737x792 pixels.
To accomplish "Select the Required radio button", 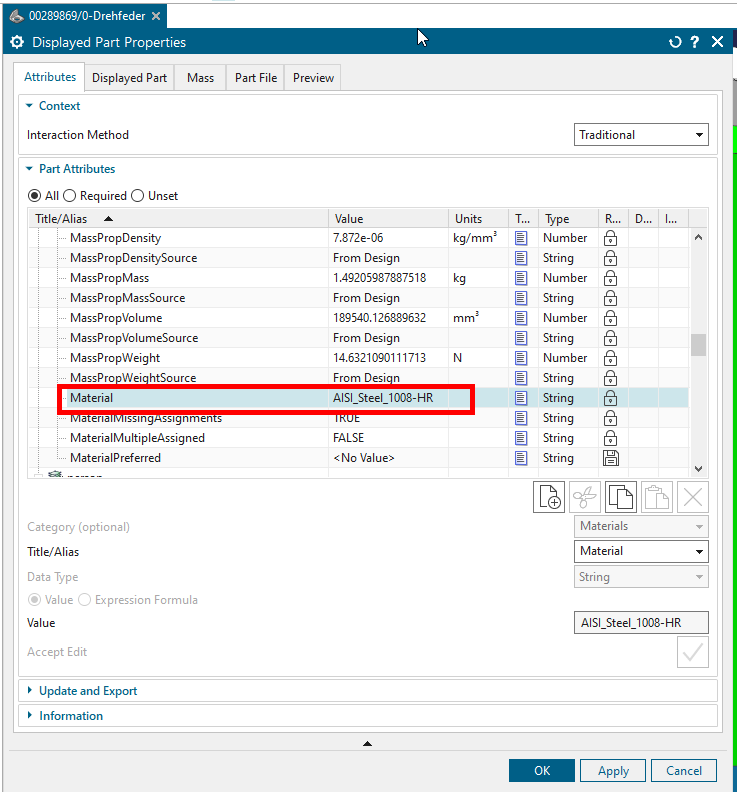I will point(69,195).
